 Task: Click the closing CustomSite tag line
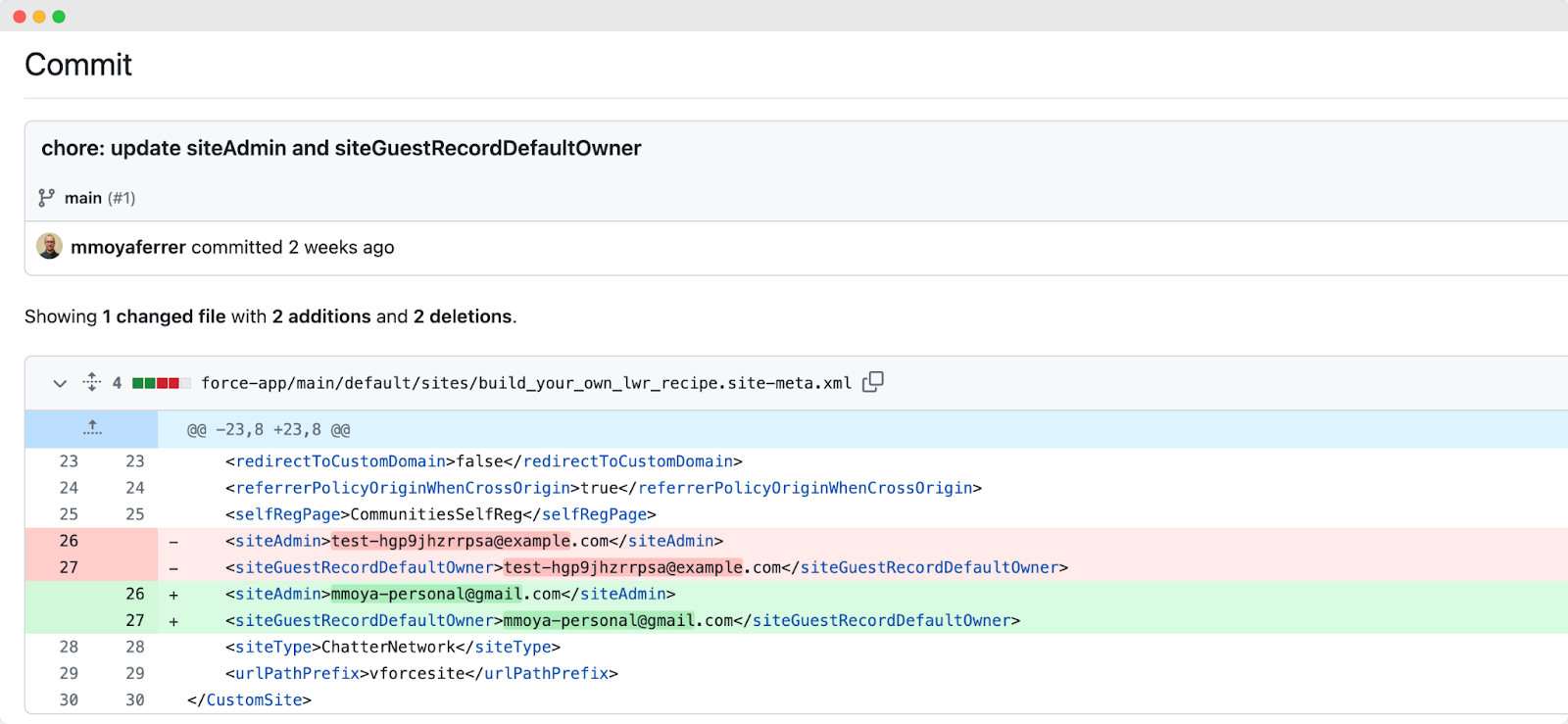pos(249,700)
